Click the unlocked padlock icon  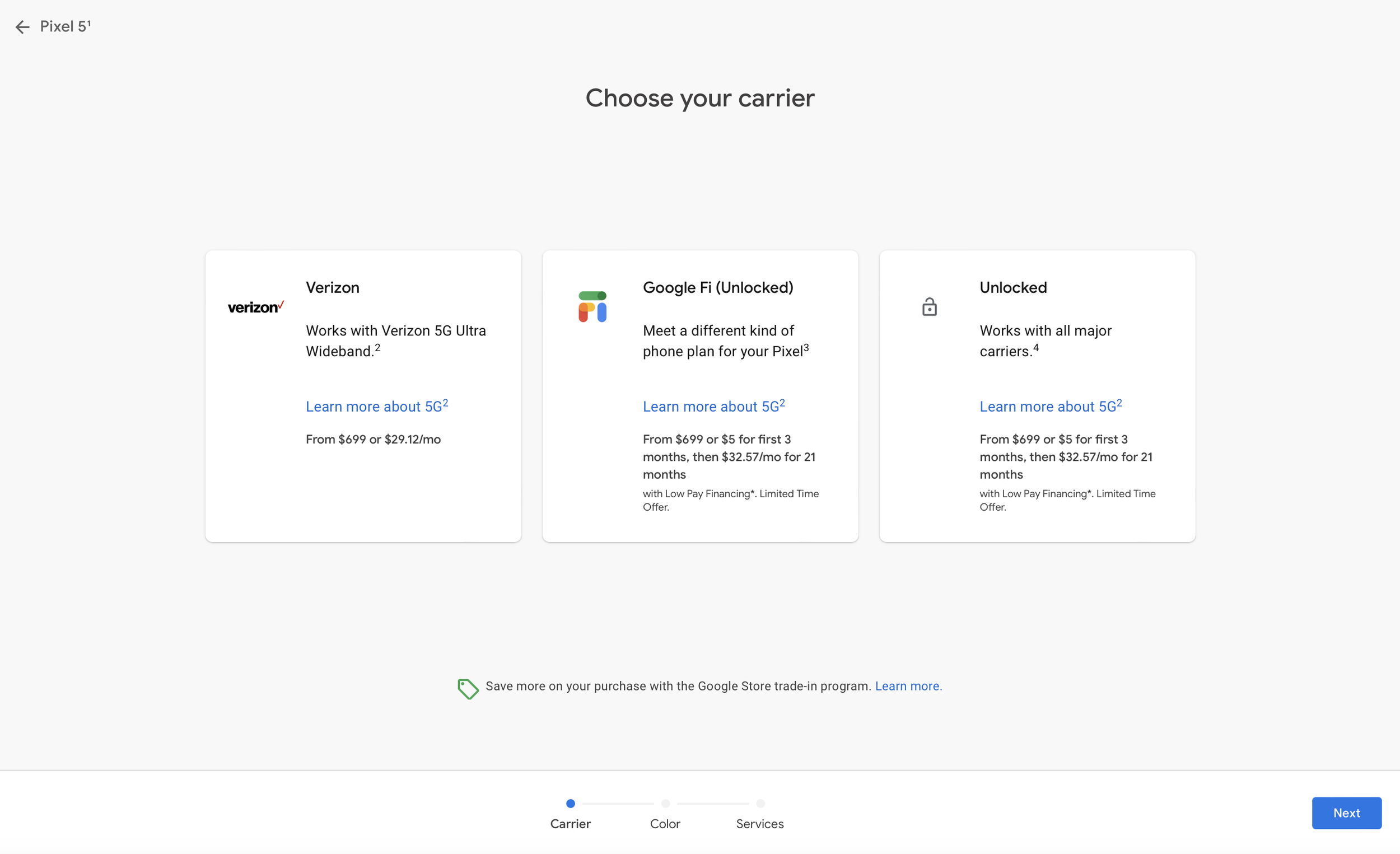pos(929,307)
